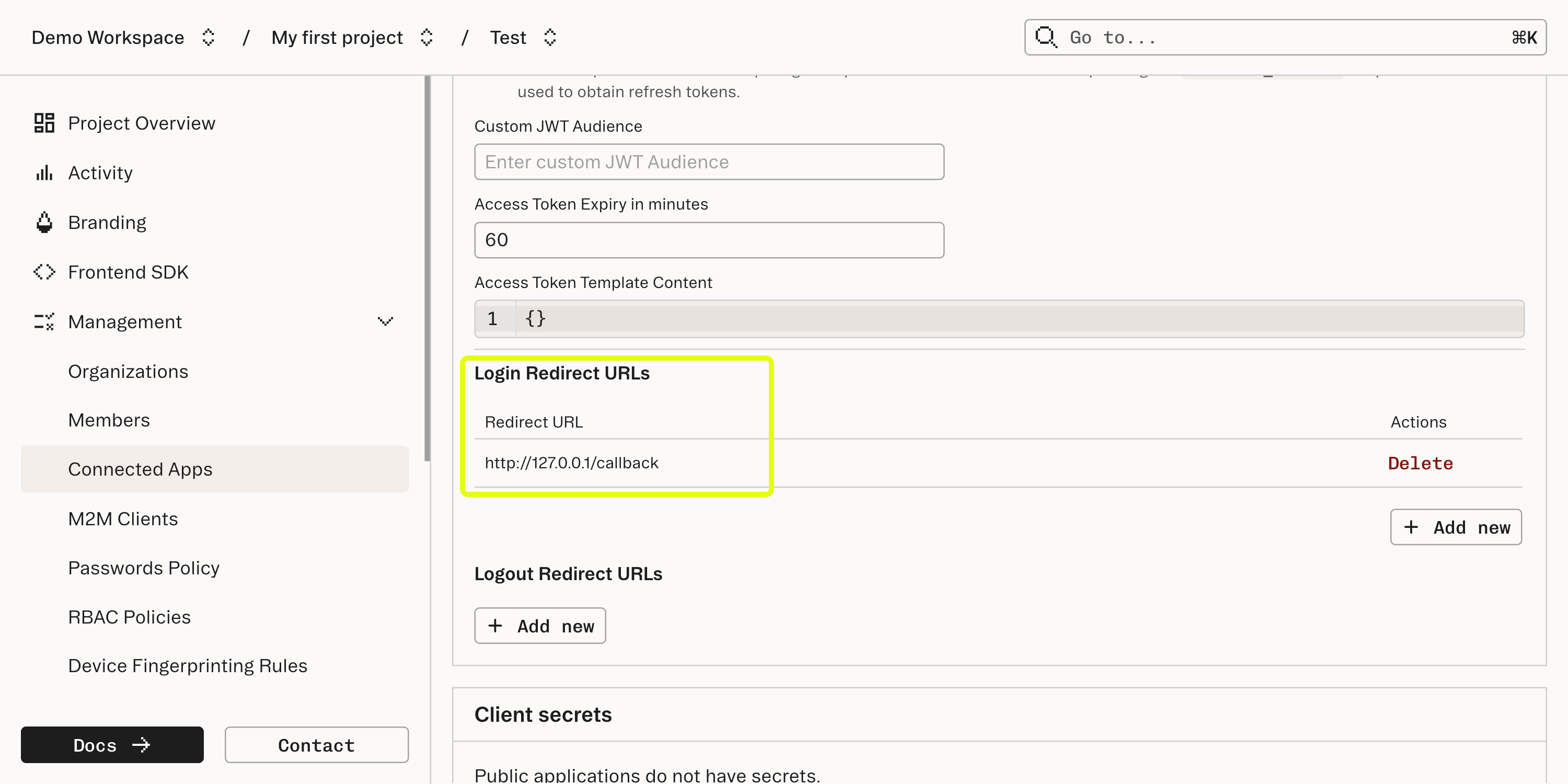Collapse the Management section chevron
The height and width of the screenshot is (784, 1568).
(x=385, y=321)
